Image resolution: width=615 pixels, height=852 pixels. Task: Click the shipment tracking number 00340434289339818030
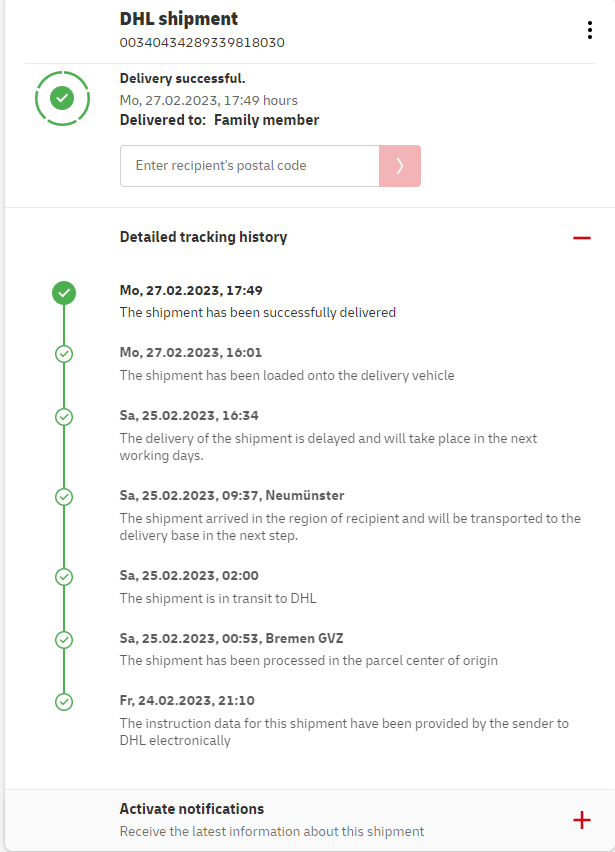[x=202, y=43]
